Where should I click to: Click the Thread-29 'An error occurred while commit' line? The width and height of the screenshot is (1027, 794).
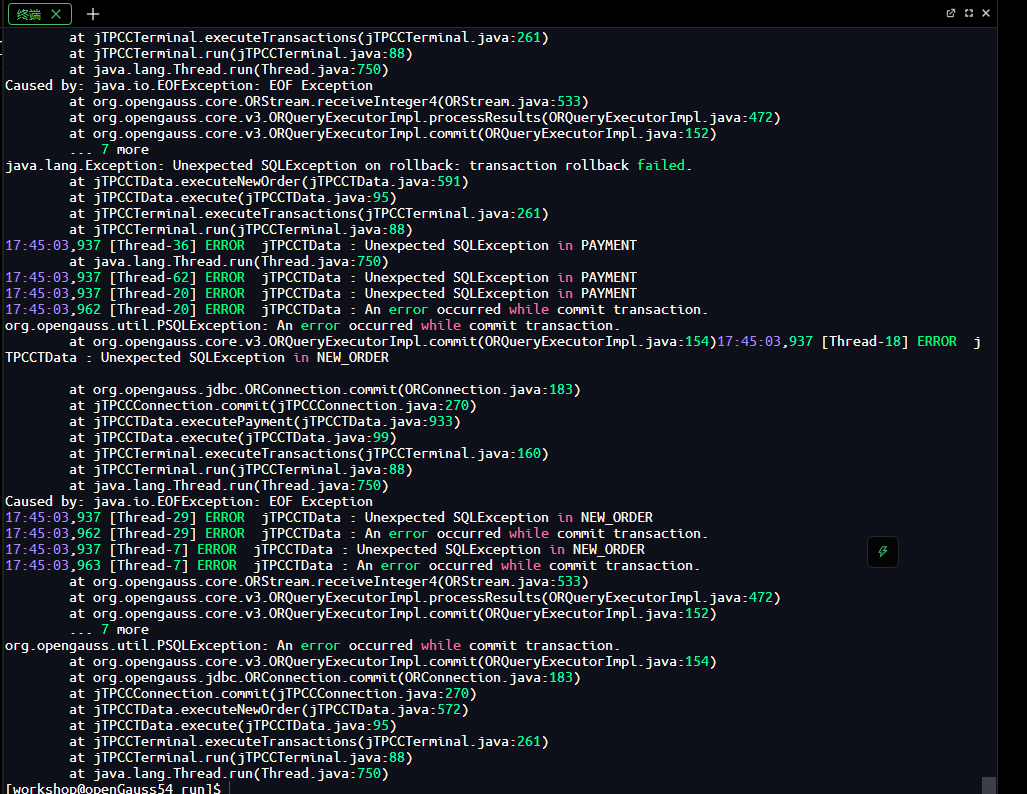(x=356, y=534)
